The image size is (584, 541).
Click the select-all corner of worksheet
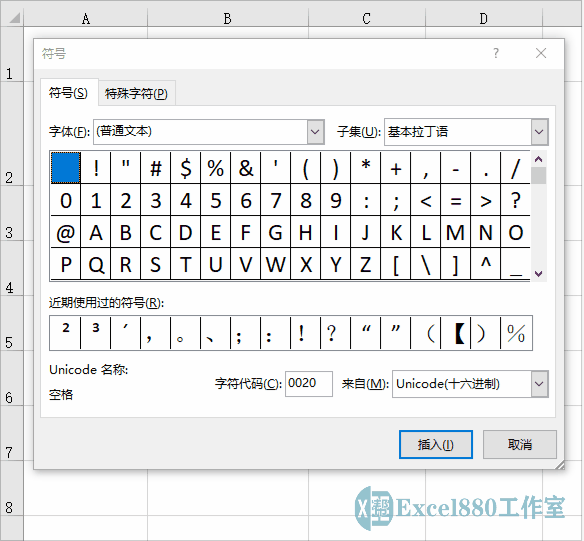coord(12,17)
